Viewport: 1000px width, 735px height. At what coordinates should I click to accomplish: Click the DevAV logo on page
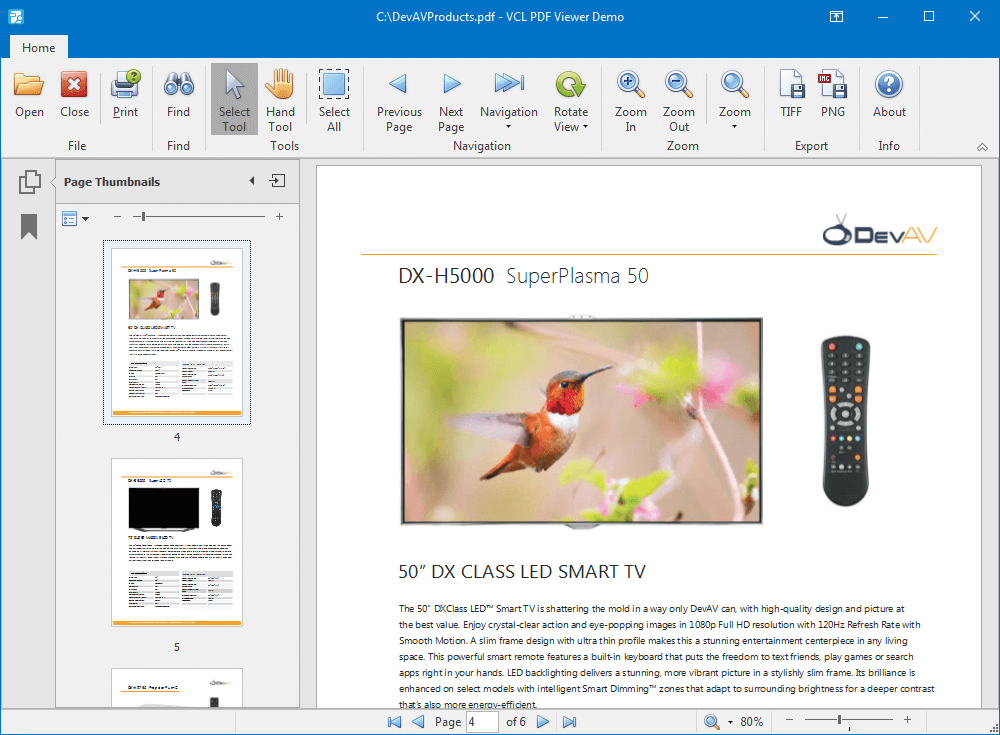[x=879, y=230]
